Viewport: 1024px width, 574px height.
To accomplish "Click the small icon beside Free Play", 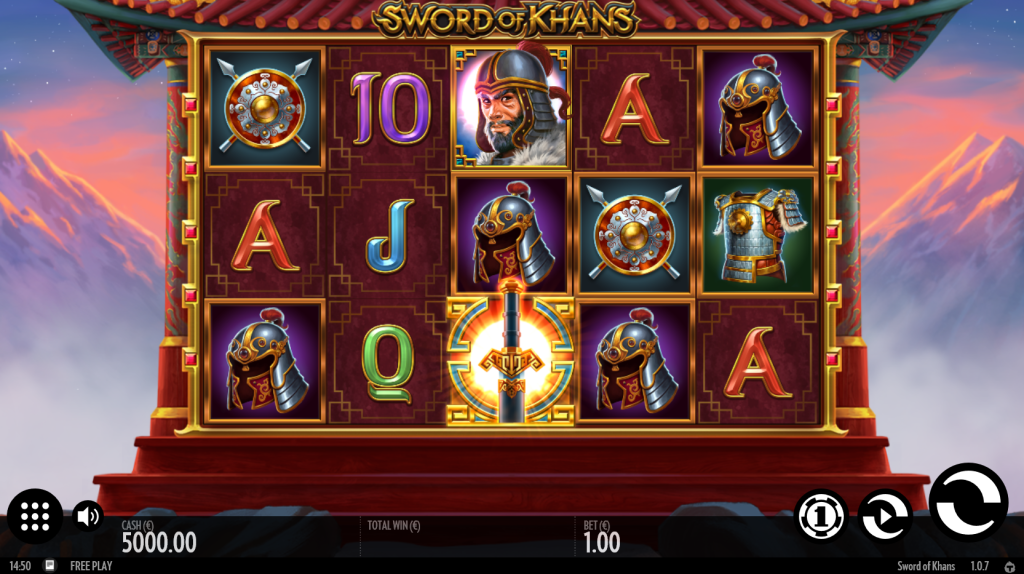I will point(50,566).
